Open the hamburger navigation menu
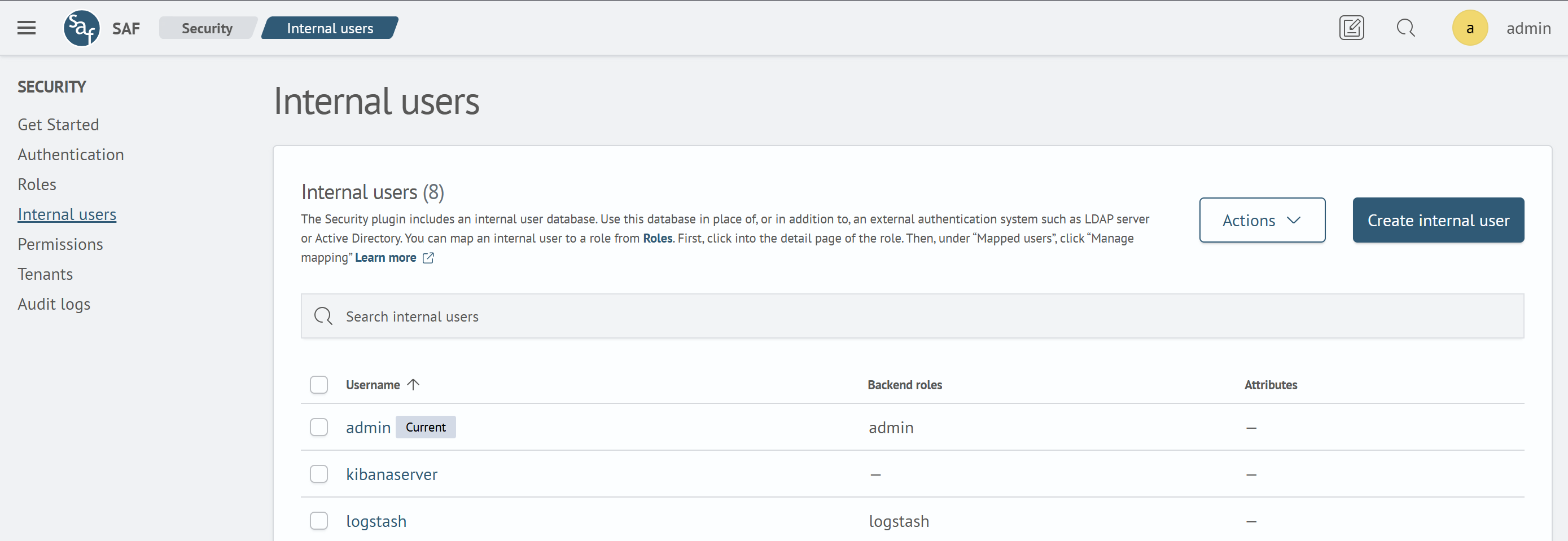1568x541 pixels. pos(26,28)
